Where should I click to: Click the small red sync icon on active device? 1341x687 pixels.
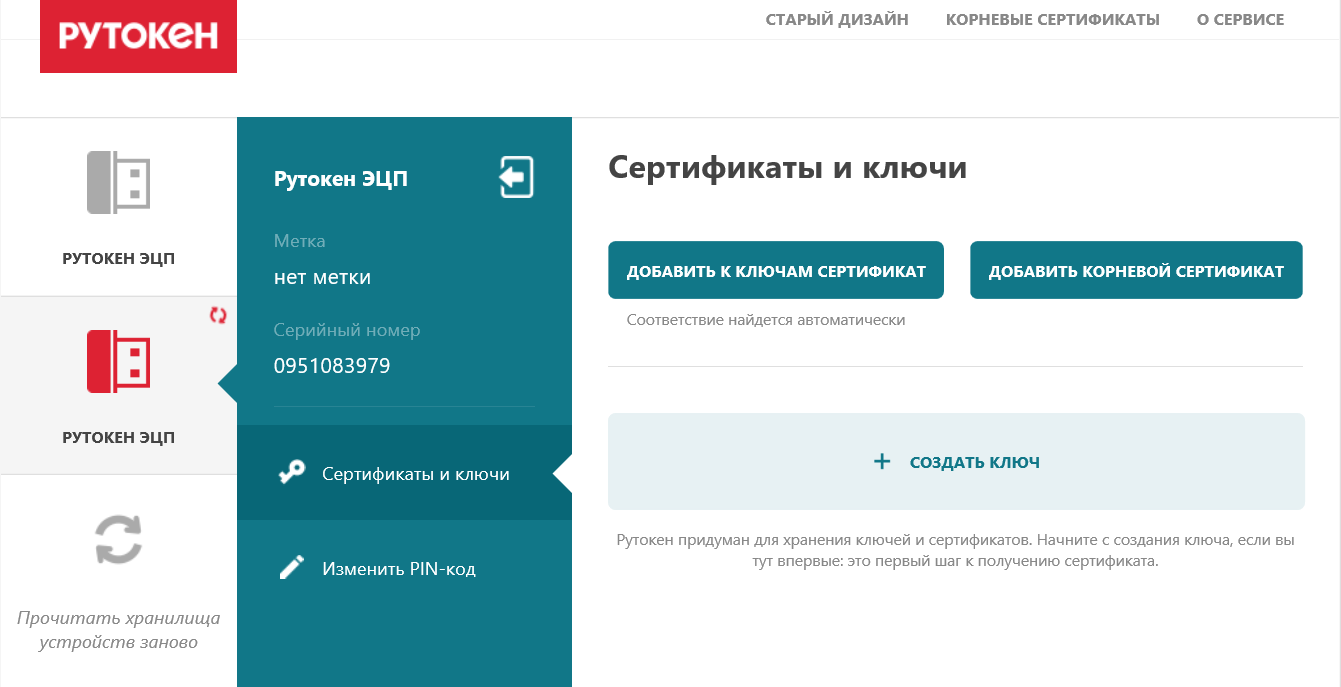218,315
